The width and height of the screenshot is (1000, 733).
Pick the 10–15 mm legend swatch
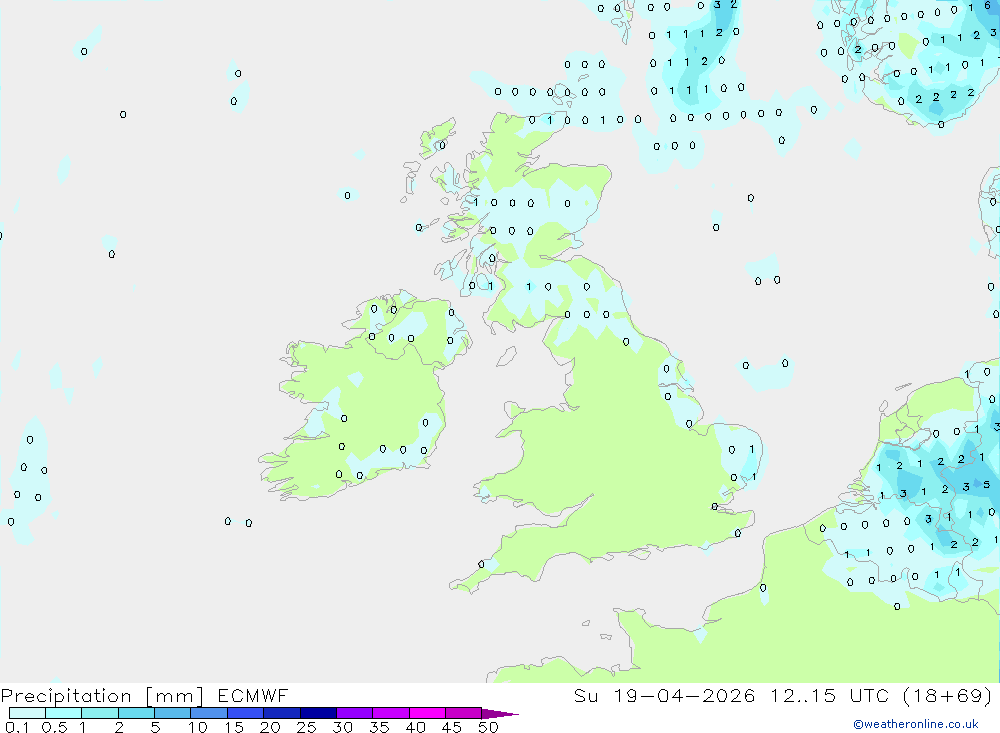[x=209, y=713]
